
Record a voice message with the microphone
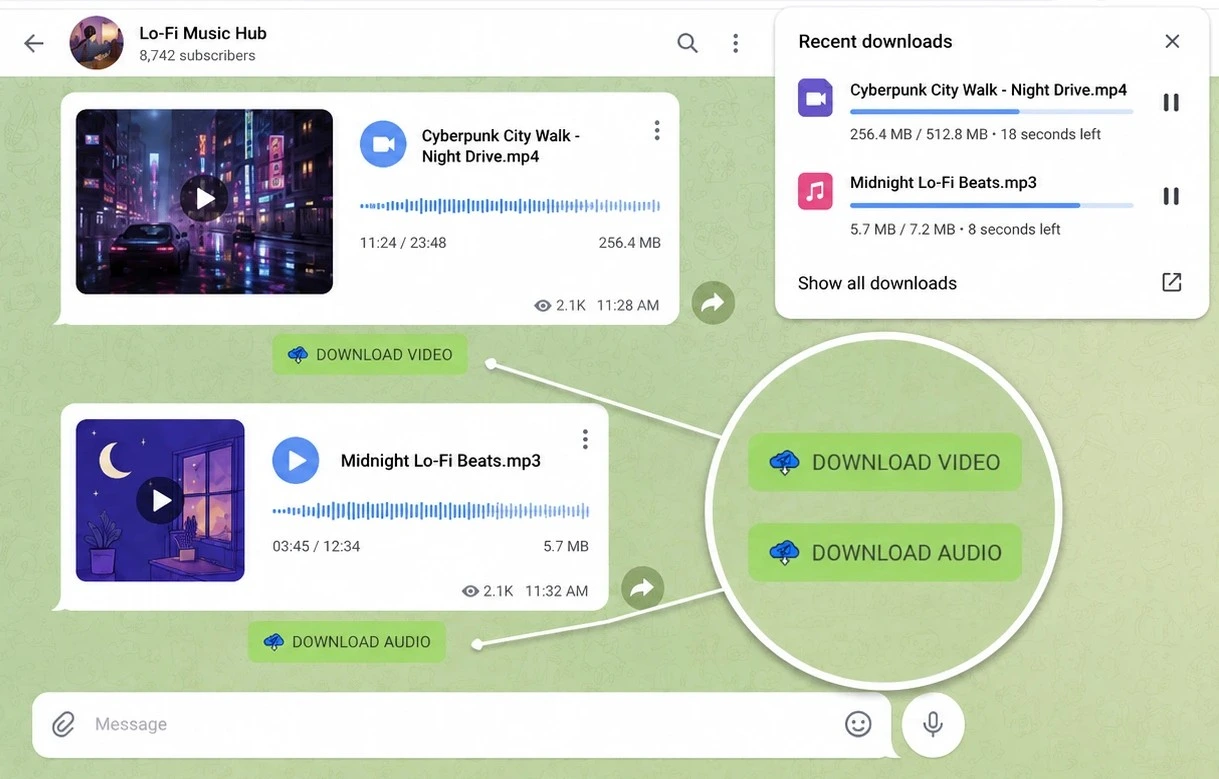point(933,724)
